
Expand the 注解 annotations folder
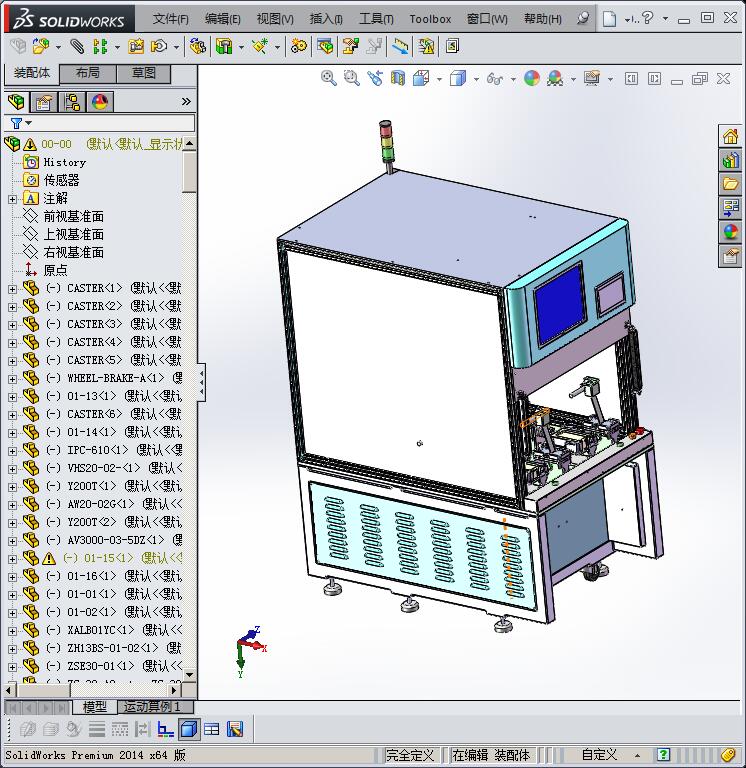(x=12, y=199)
